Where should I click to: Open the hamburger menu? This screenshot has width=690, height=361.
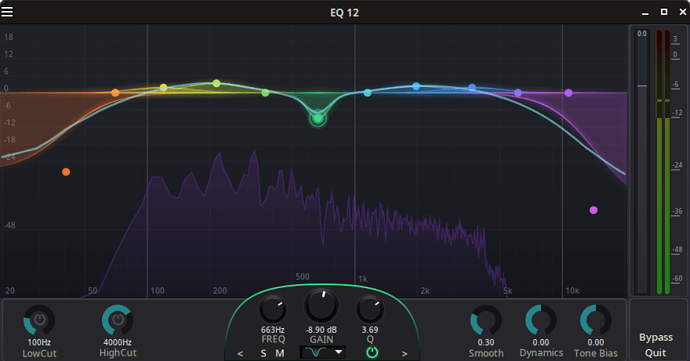(7, 11)
